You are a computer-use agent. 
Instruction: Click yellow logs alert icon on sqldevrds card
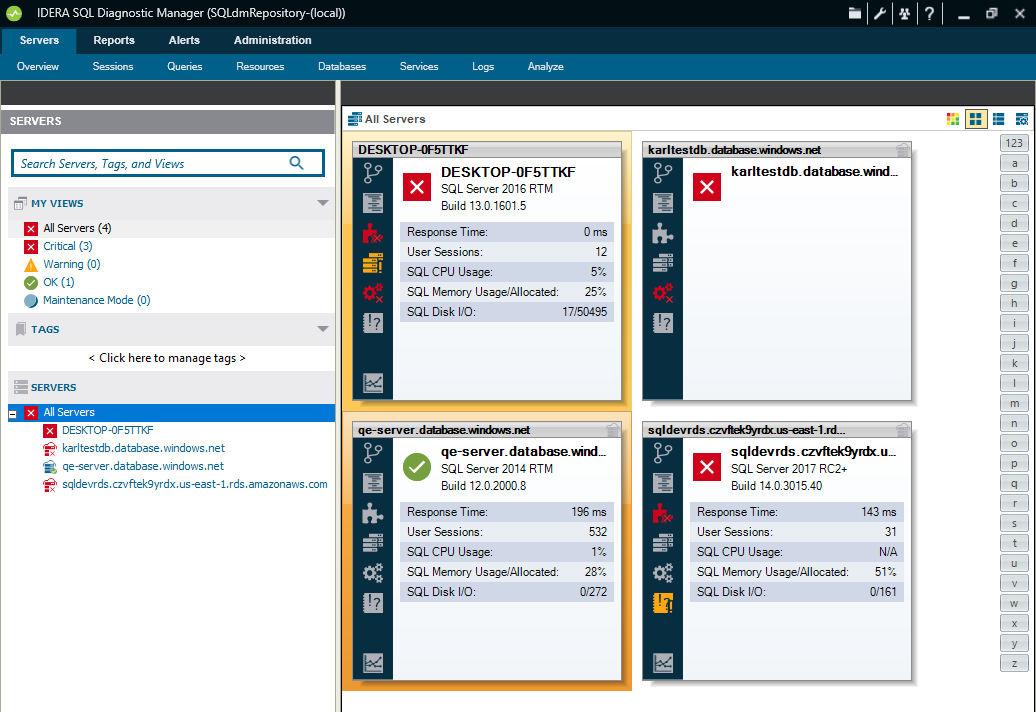663,603
